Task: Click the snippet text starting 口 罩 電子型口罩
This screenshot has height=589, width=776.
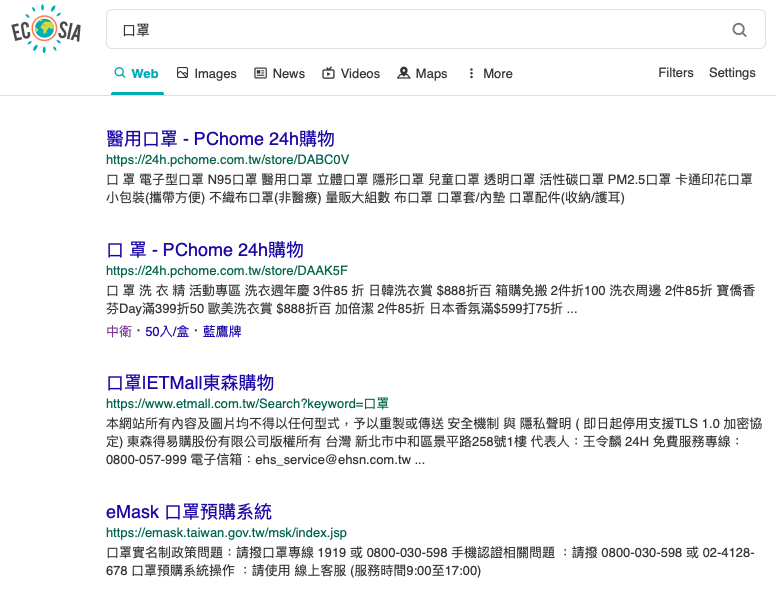Action: (x=429, y=189)
